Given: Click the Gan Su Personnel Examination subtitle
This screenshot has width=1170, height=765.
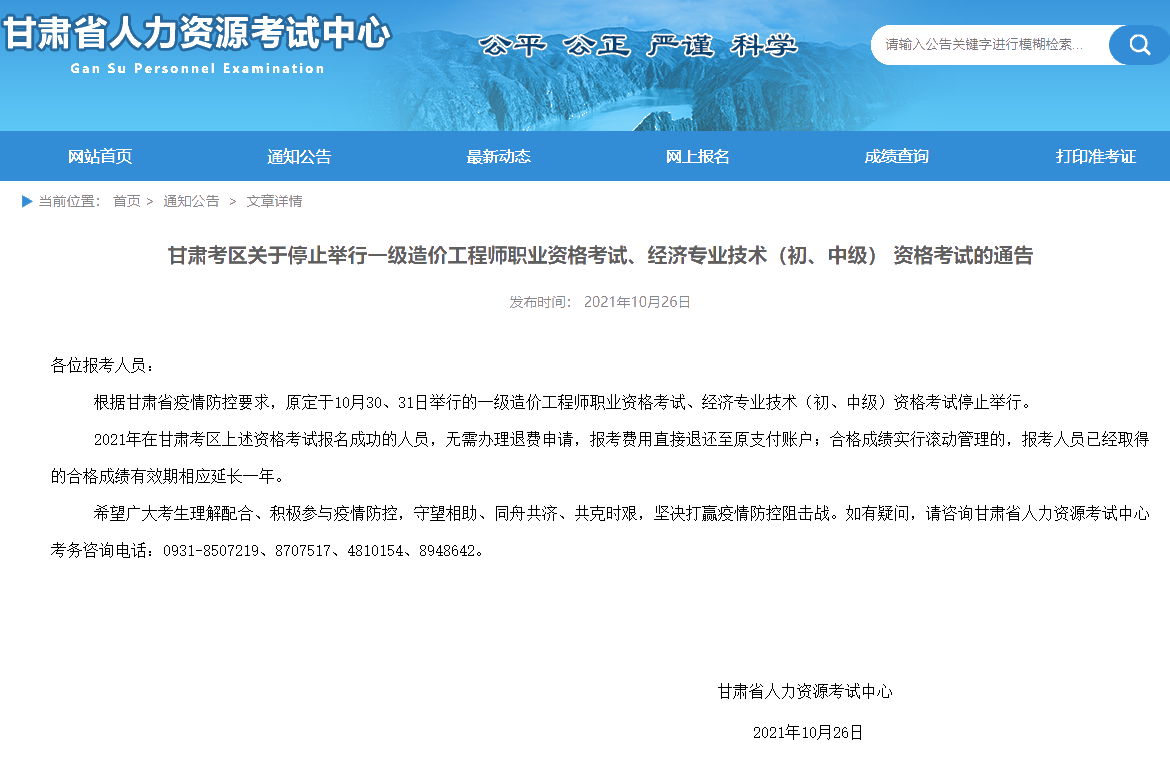Looking at the screenshot, I should click(198, 68).
